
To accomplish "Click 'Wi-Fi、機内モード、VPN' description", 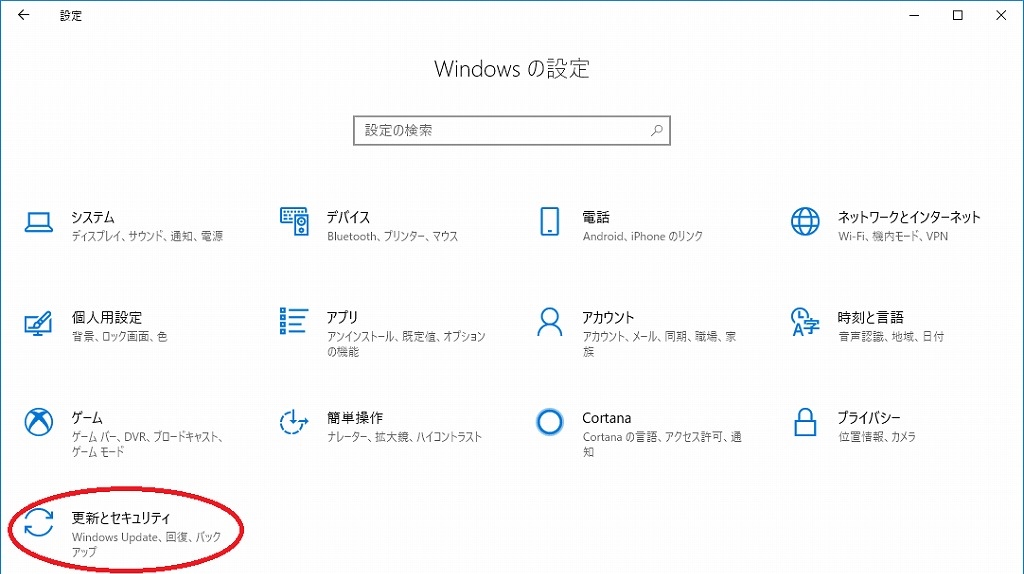I will [x=893, y=236].
